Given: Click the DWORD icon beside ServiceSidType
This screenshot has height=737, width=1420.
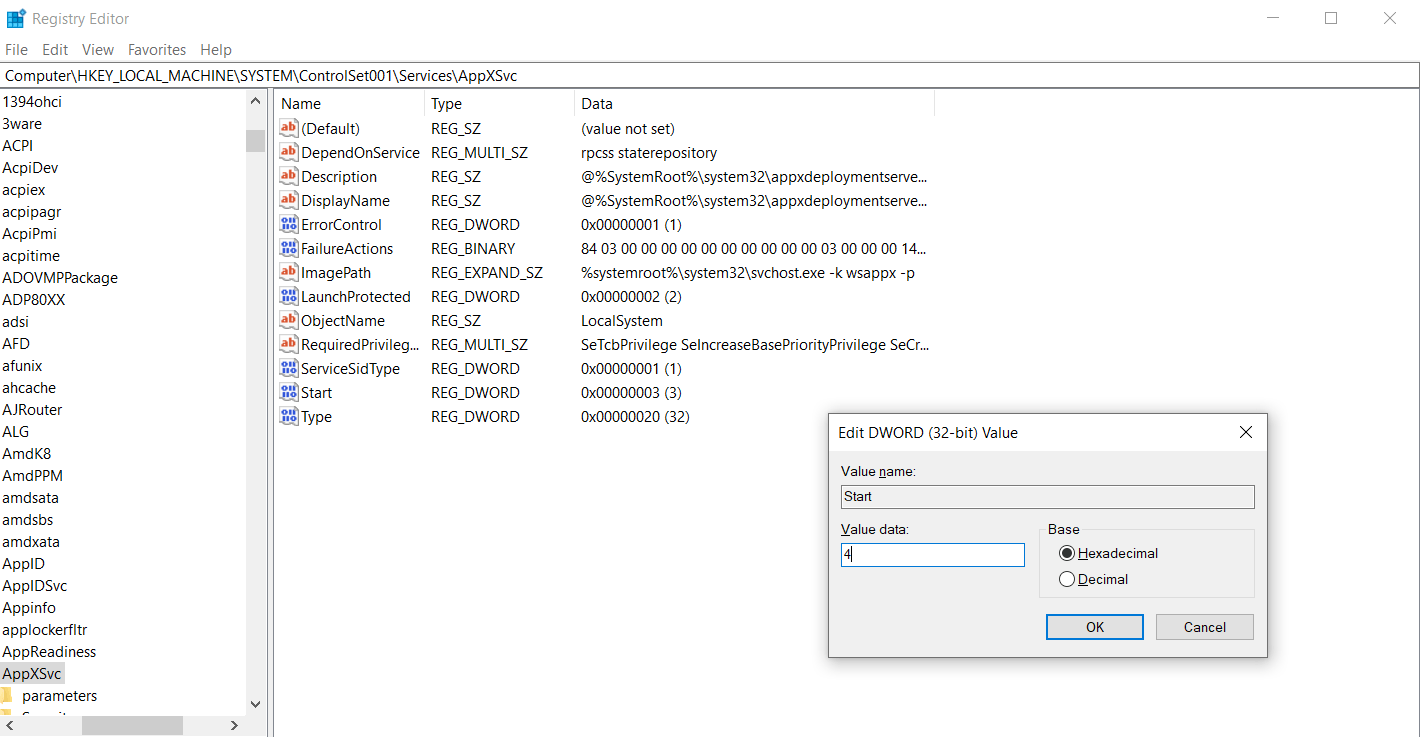Looking at the screenshot, I should pos(289,369).
